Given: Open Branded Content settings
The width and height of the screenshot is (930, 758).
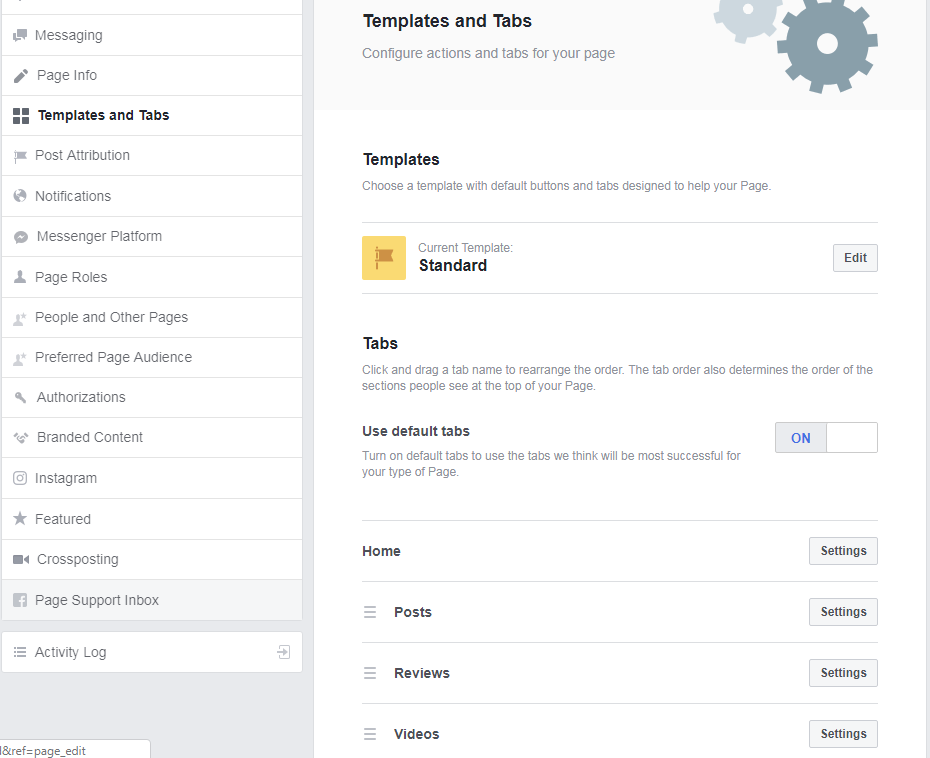Looking at the screenshot, I should [x=152, y=438].
